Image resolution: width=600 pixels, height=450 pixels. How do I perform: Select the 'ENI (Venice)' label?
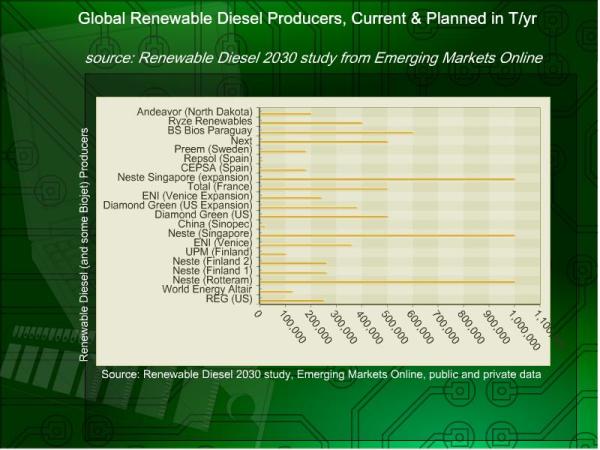click(223, 243)
